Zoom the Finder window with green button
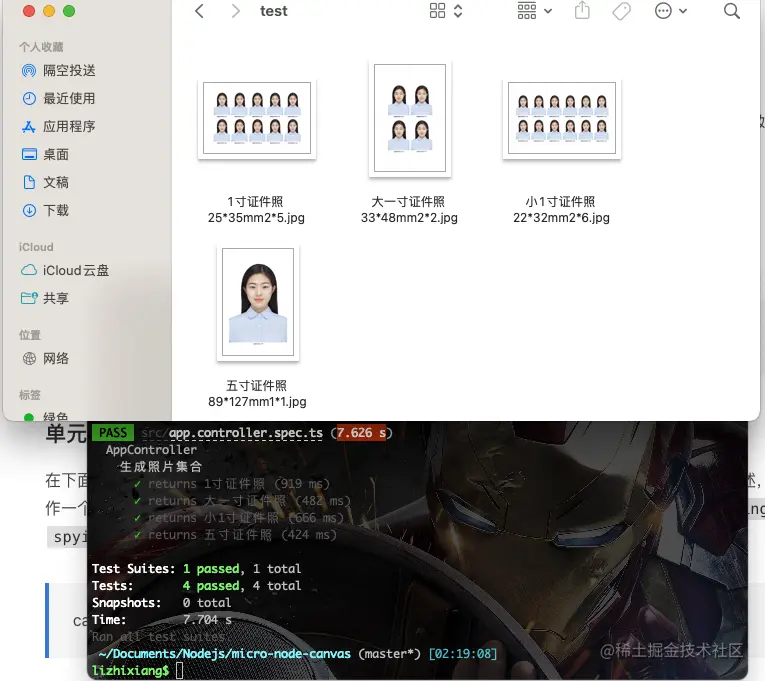 tap(69, 11)
